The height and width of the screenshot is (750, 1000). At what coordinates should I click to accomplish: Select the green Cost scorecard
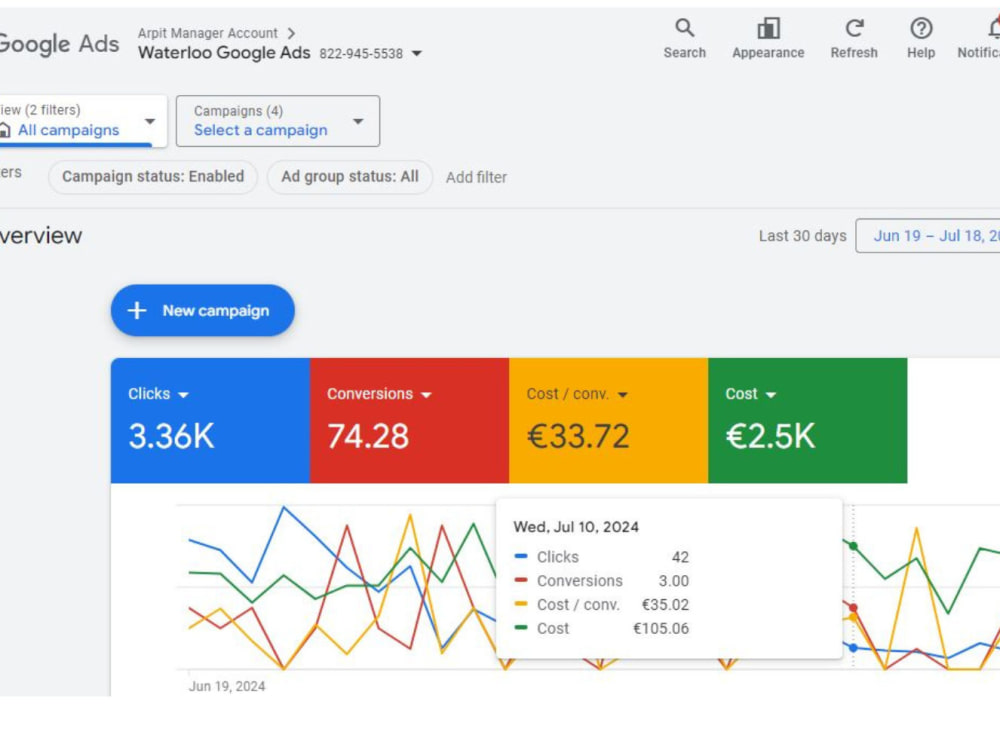(x=807, y=420)
